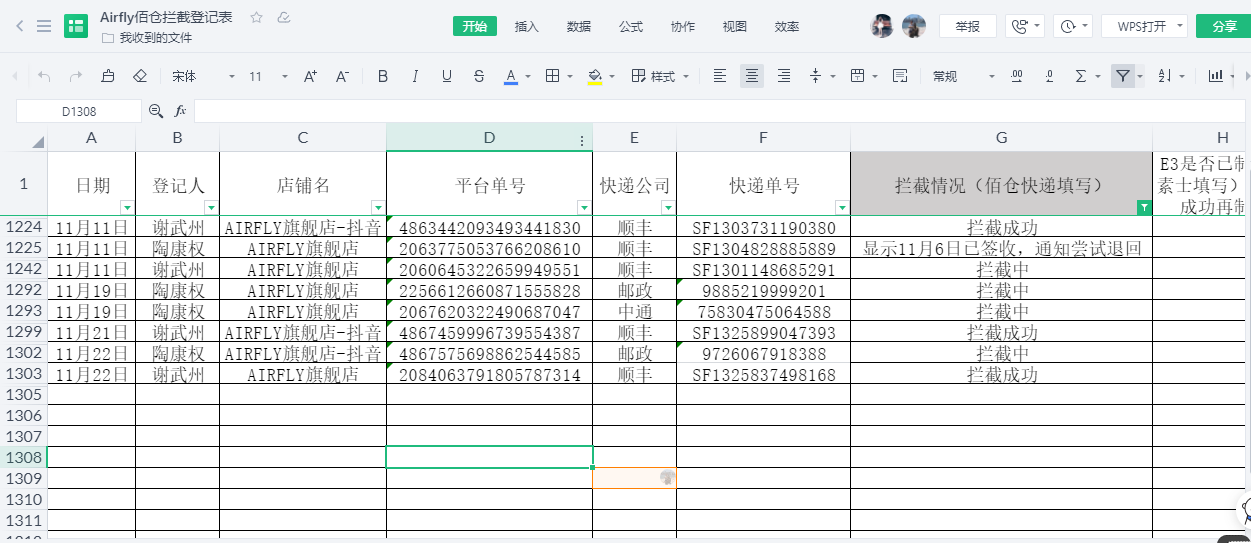Viewport: 1251px width, 543px height.
Task: Click the select-all corner triangle
Action: click(x=37, y=141)
